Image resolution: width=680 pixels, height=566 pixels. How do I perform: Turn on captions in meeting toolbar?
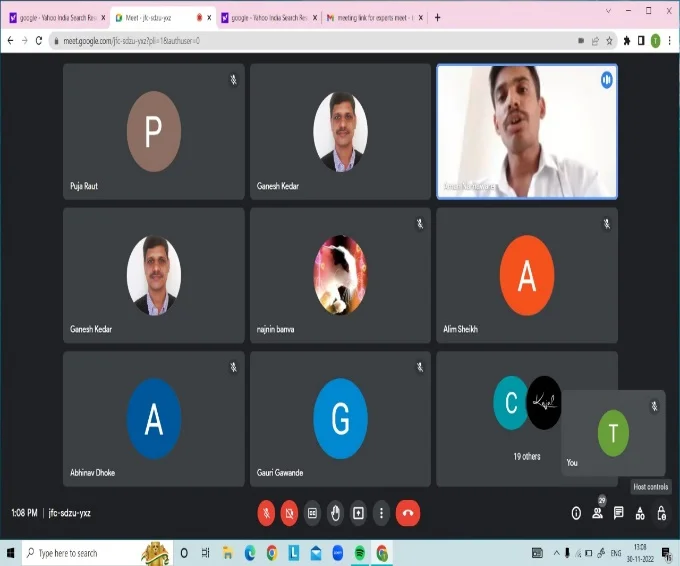(x=312, y=513)
